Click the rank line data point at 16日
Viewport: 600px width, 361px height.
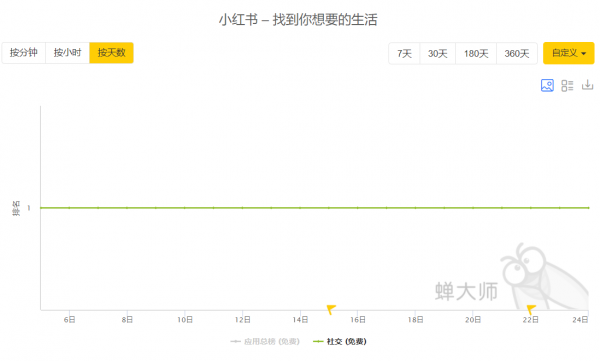tap(358, 208)
